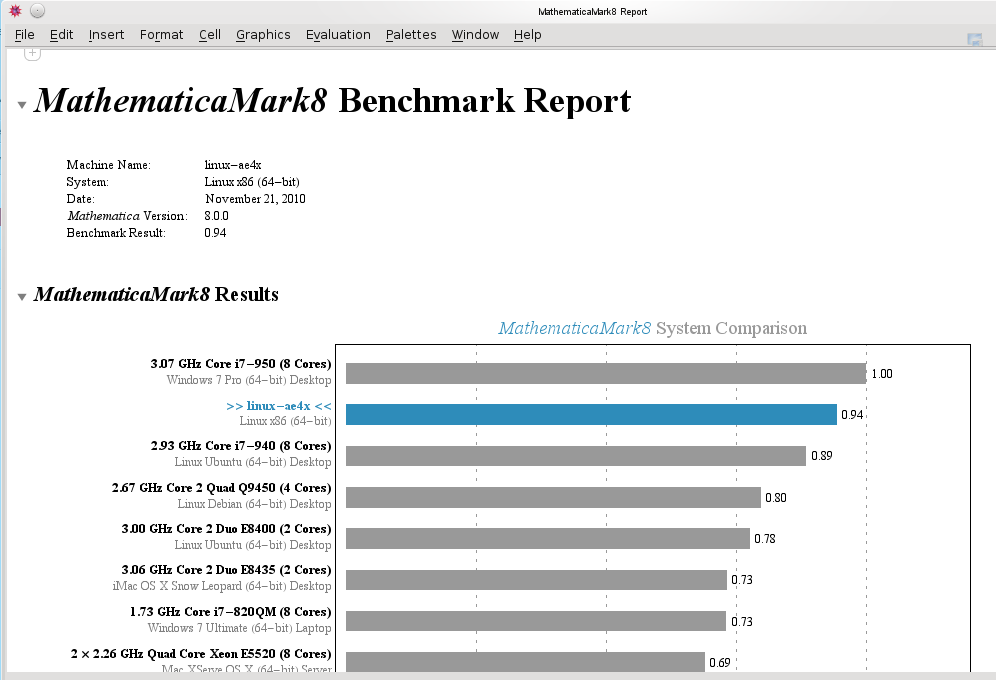996x680 pixels.
Task: Click the Linux Debian (64-bit) Desktop subtitle
Action: click(x=254, y=504)
